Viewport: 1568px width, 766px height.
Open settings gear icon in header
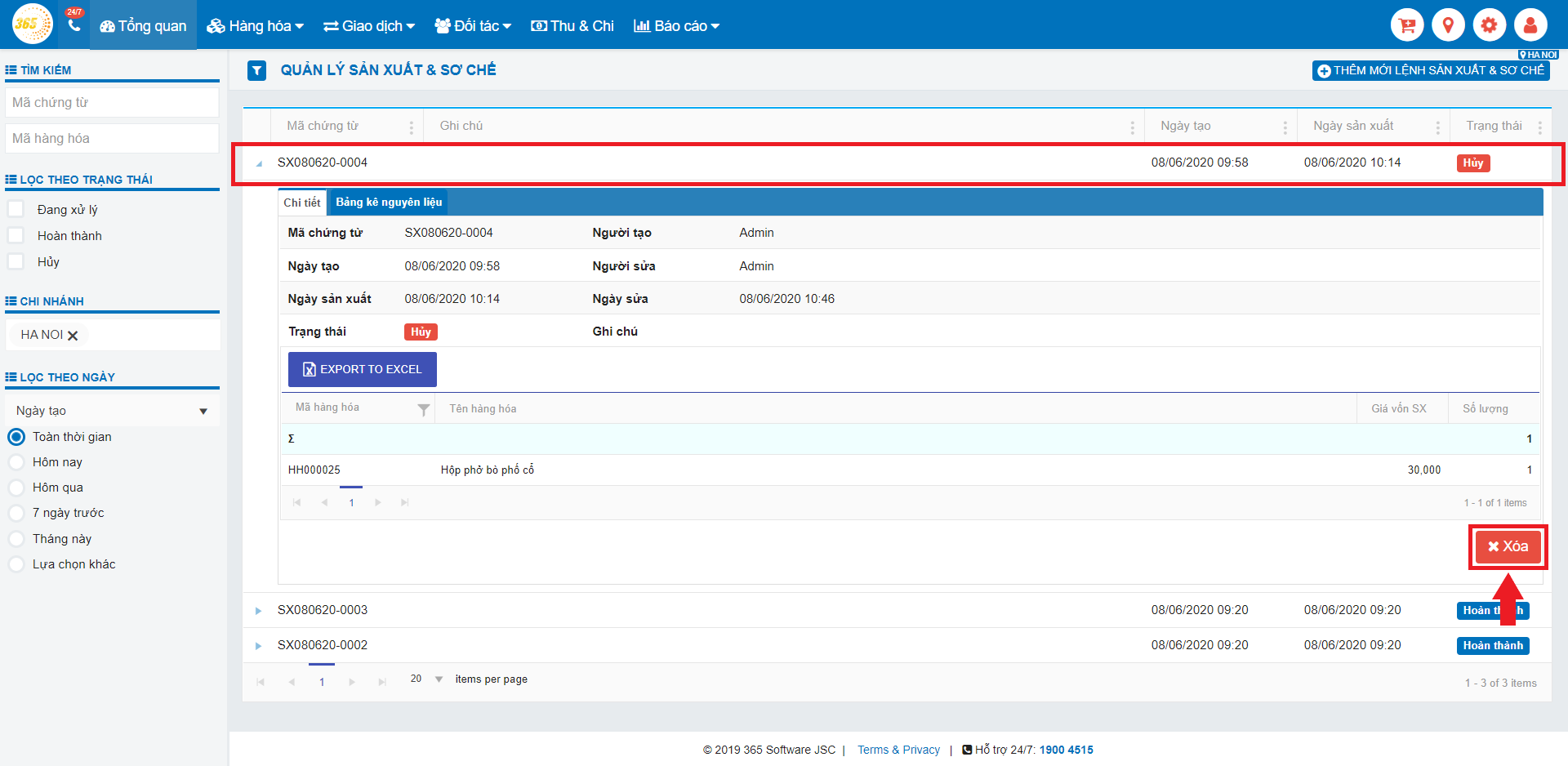(1489, 25)
